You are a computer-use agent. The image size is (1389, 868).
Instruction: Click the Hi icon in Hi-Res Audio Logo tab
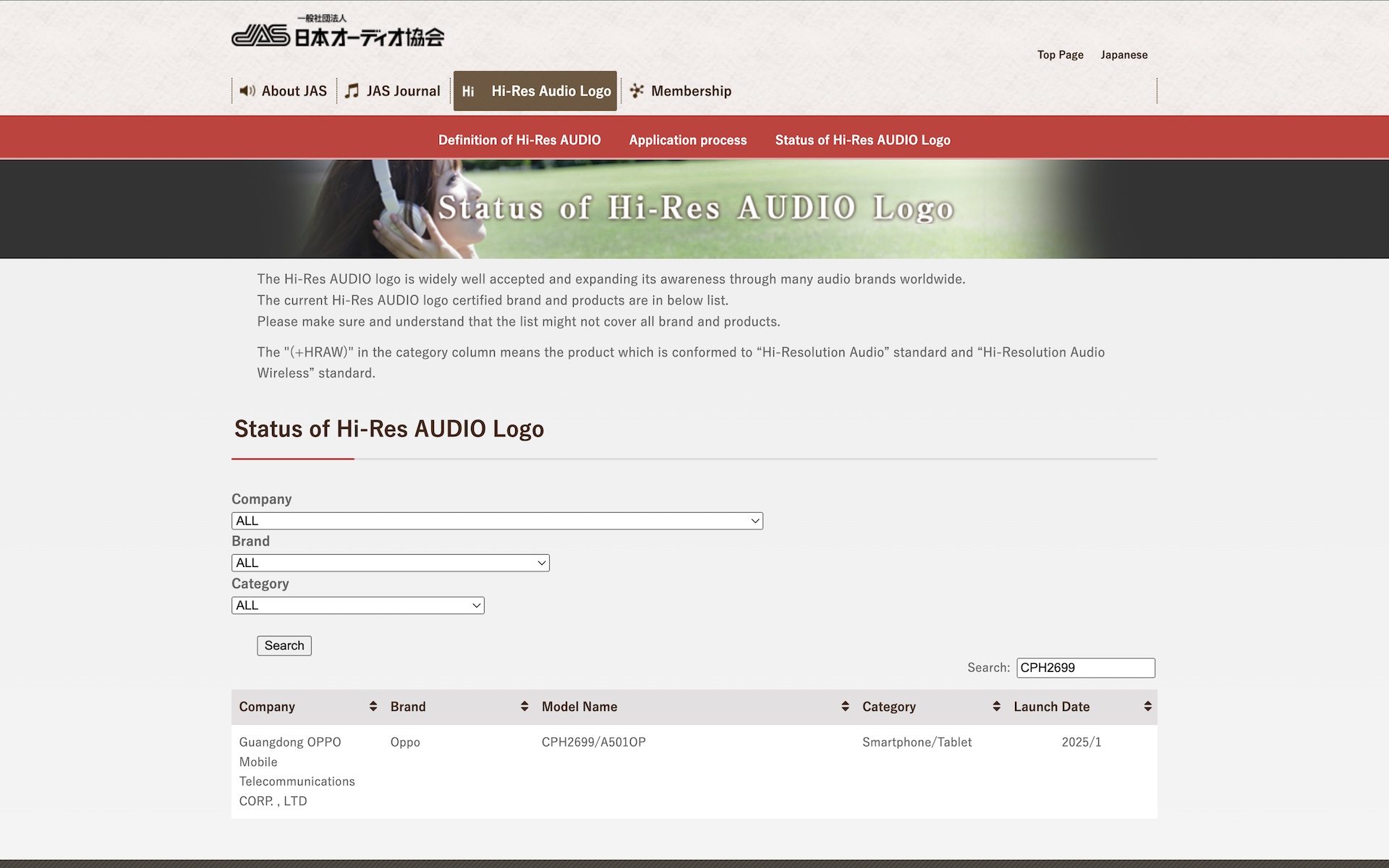(468, 91)
